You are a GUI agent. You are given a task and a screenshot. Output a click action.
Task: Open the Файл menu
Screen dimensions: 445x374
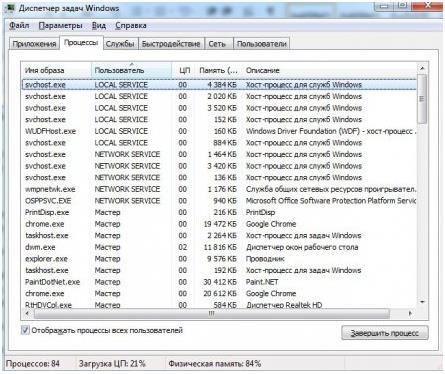coord(19,25)
